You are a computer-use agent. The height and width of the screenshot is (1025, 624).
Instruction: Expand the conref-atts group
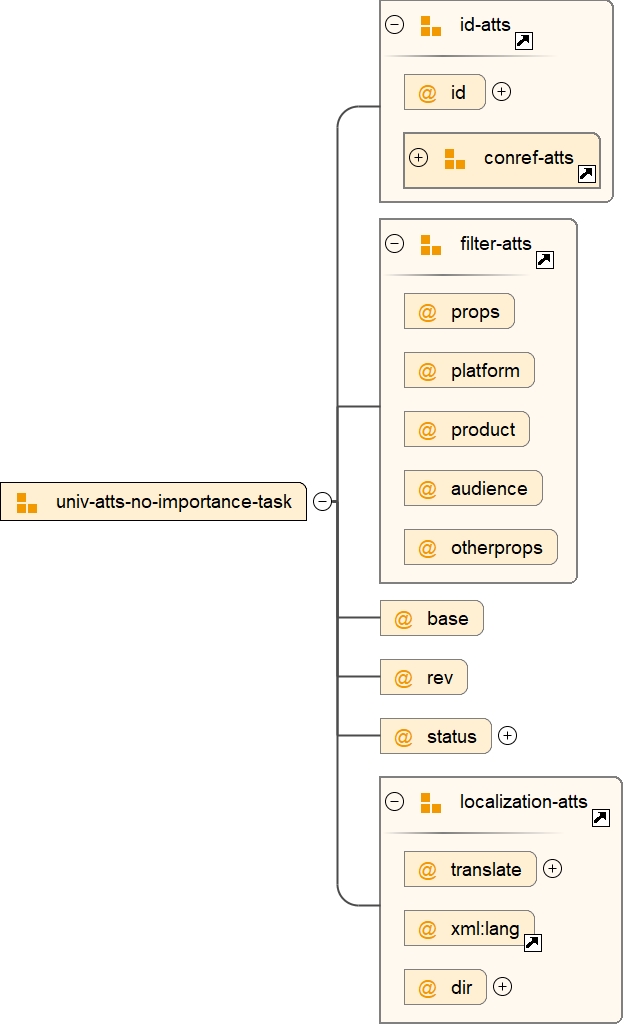[418, 158]
